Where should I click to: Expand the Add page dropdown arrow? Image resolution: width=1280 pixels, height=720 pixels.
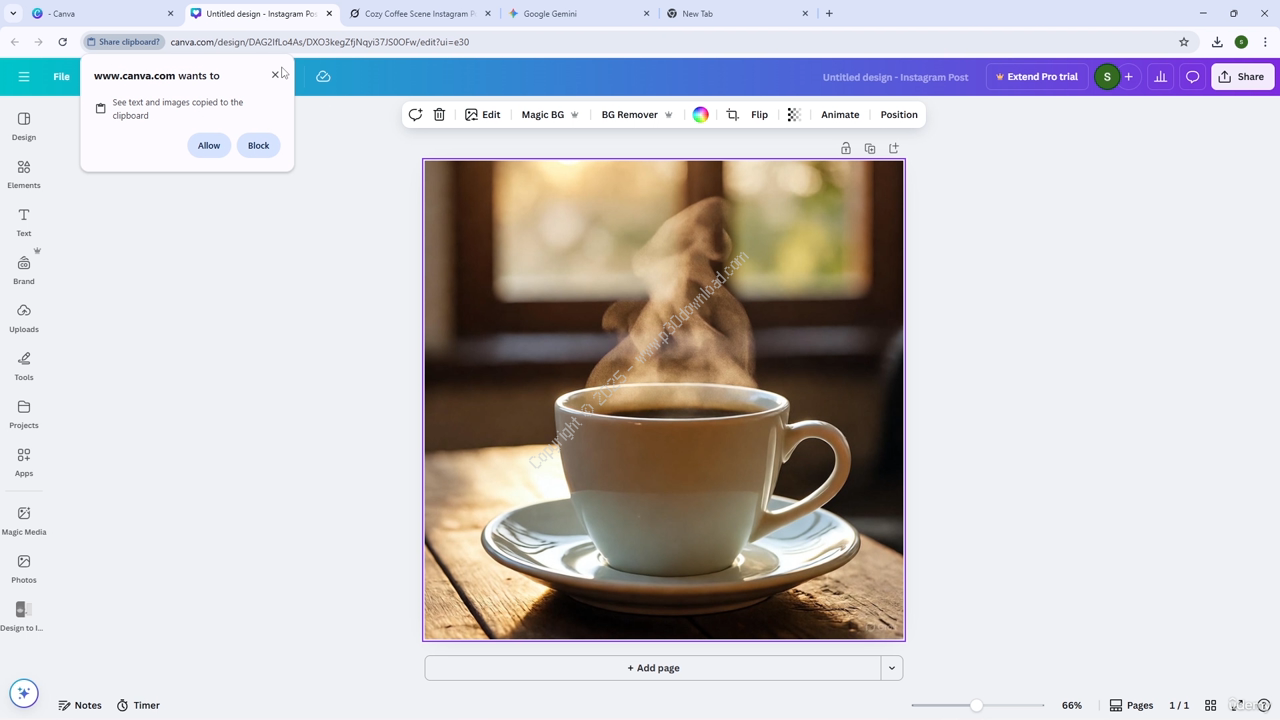[891, 668]
